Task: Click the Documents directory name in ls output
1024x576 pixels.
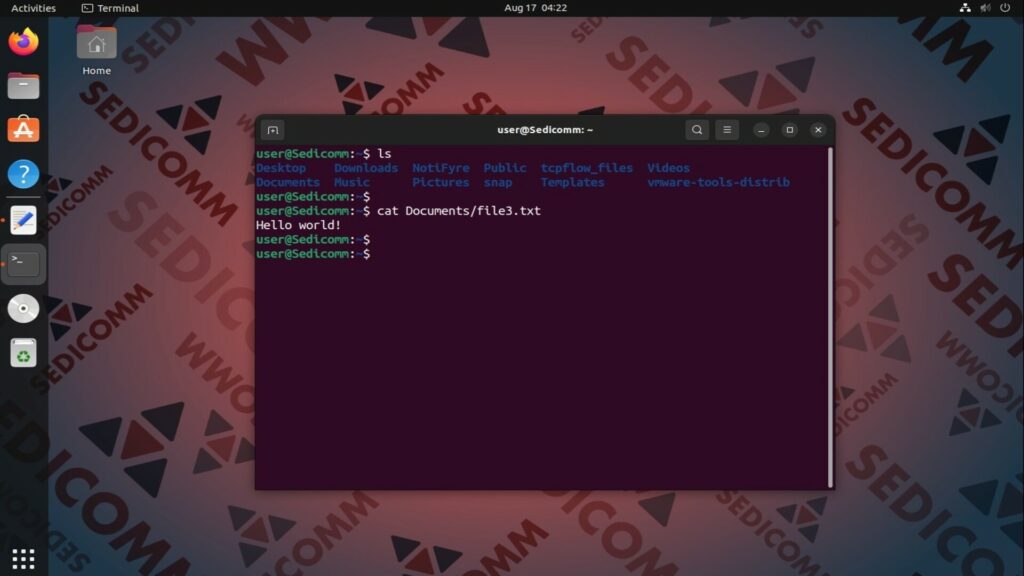Action: pos(288,182)
